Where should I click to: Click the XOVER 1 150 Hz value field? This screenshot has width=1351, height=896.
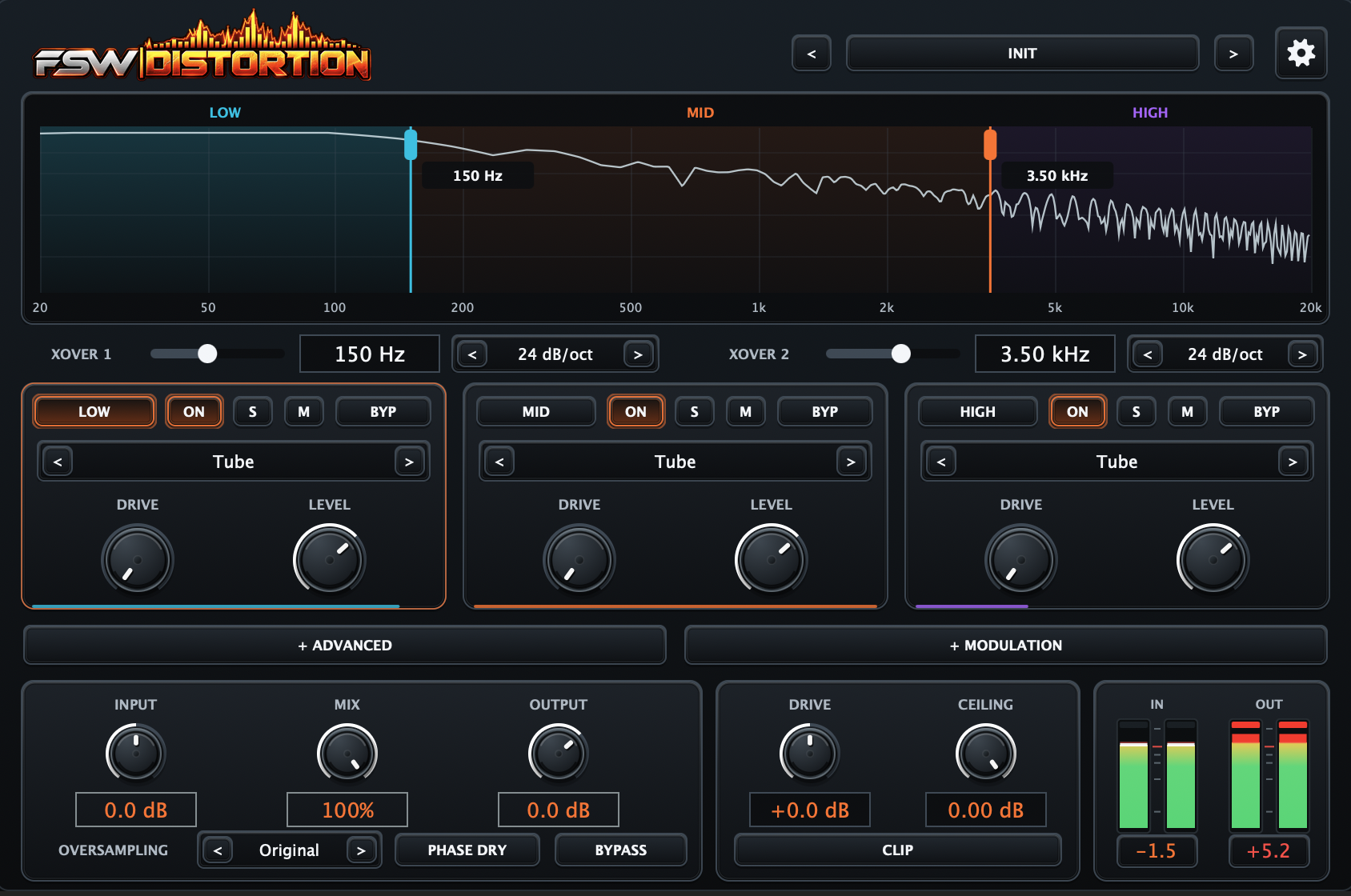click(x=370, y=354)
